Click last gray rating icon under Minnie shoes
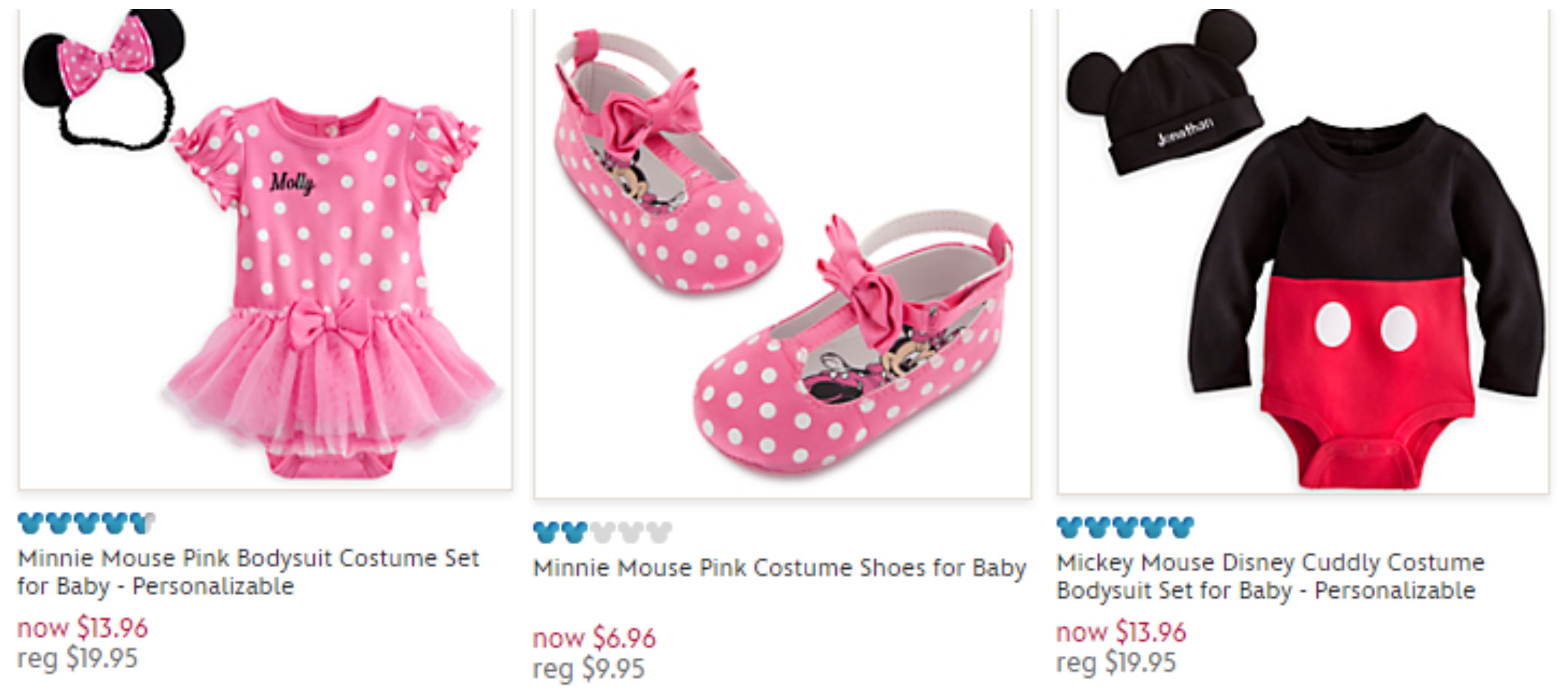The image size is (1568, 696). click(659, 532)
